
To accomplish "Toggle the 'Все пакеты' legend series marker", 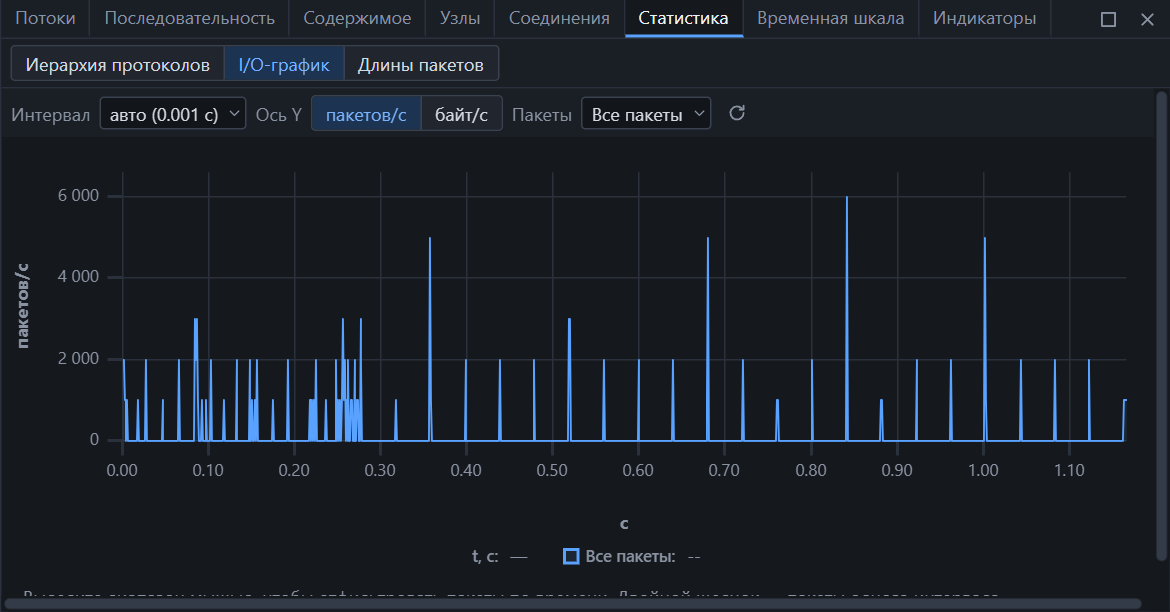I will 571,556.
